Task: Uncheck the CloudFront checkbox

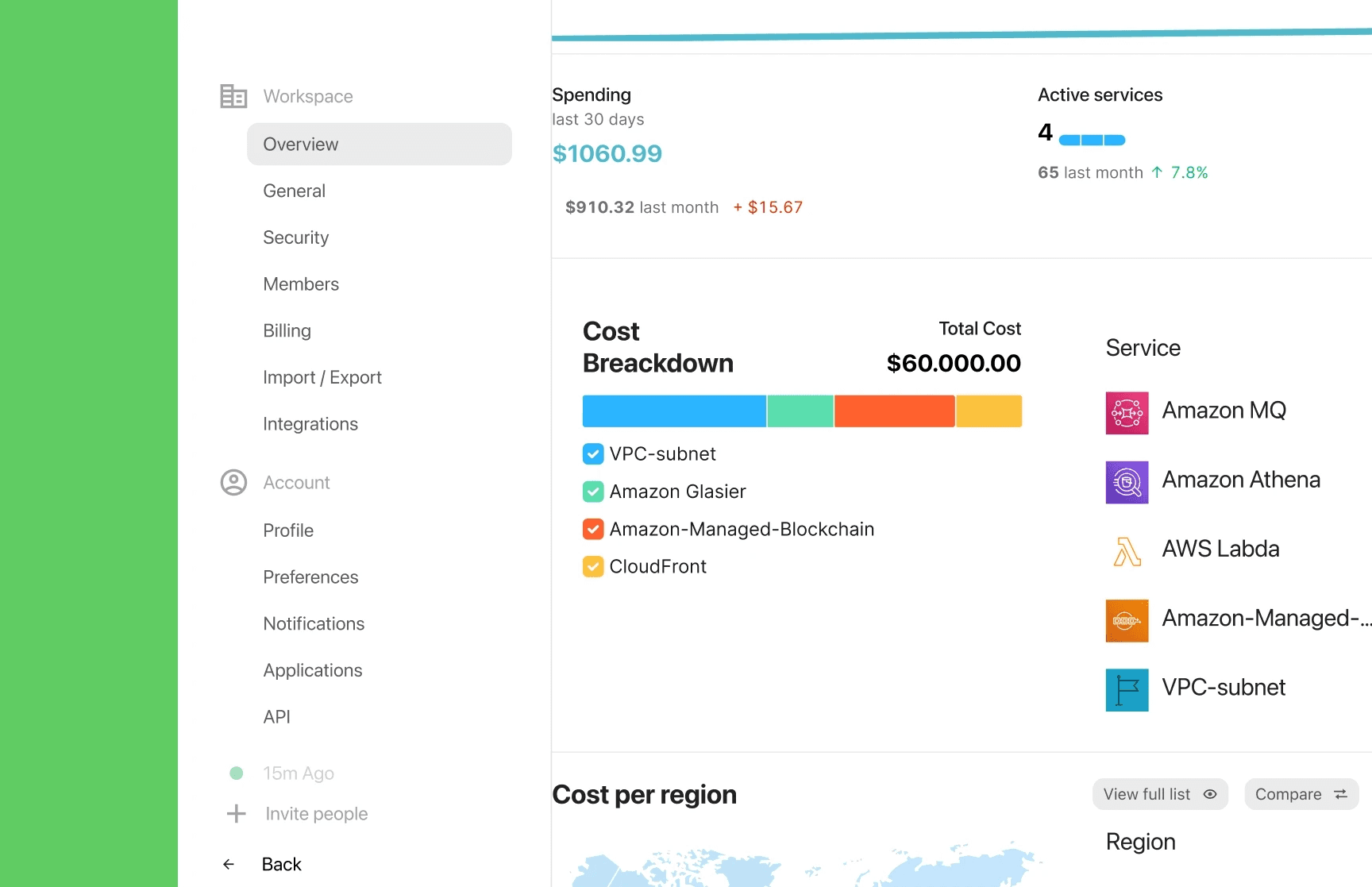Action: [x=593, y=566]
